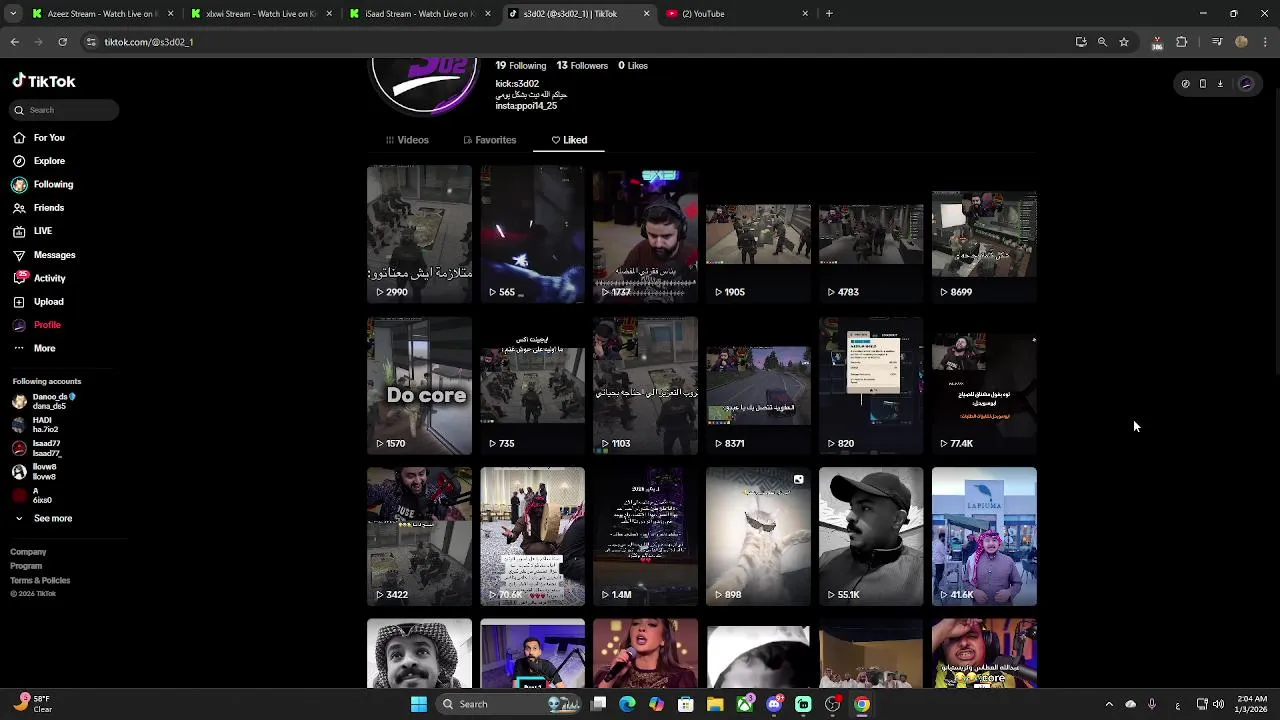
Task: Open the media control icon in Chrome toolbar
Action: 1217,42
